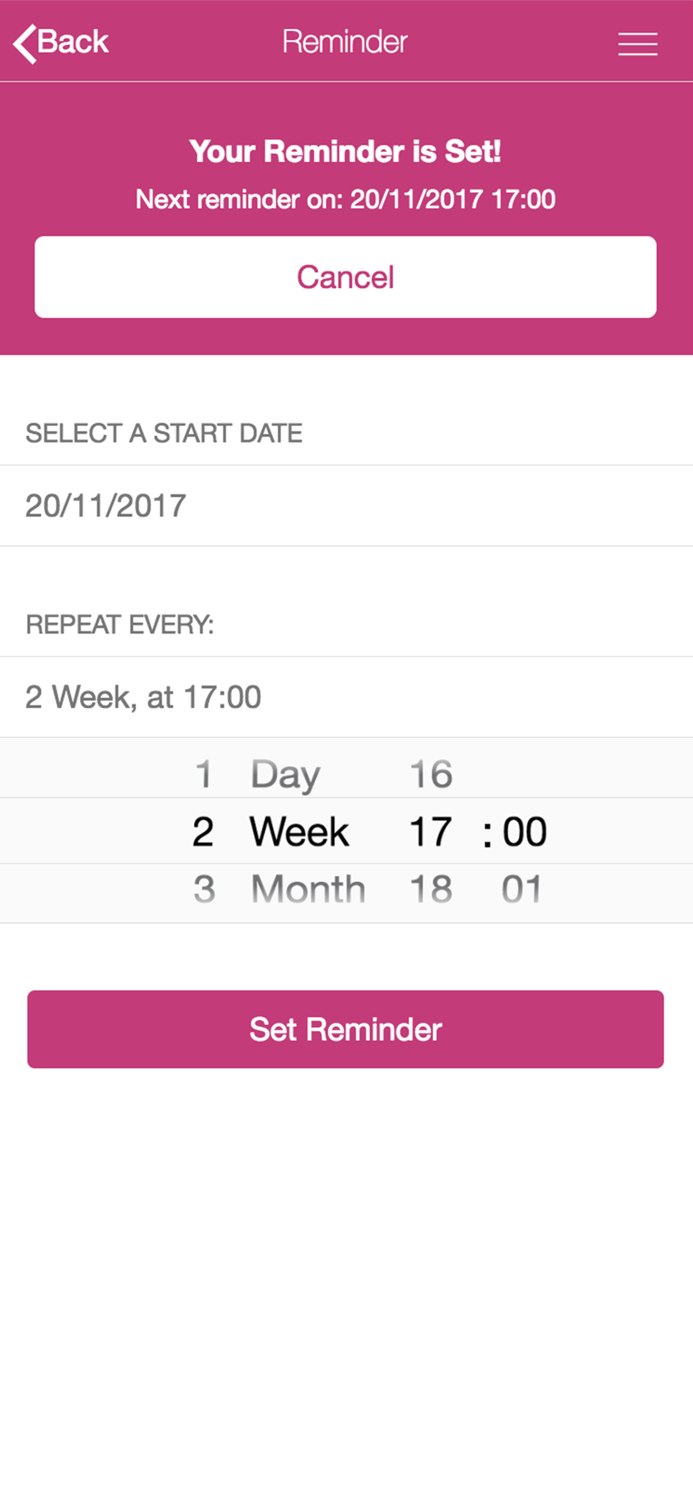Select Month as the repeat interval
The height and width of the screenshot is (1500, 693).
307,889
